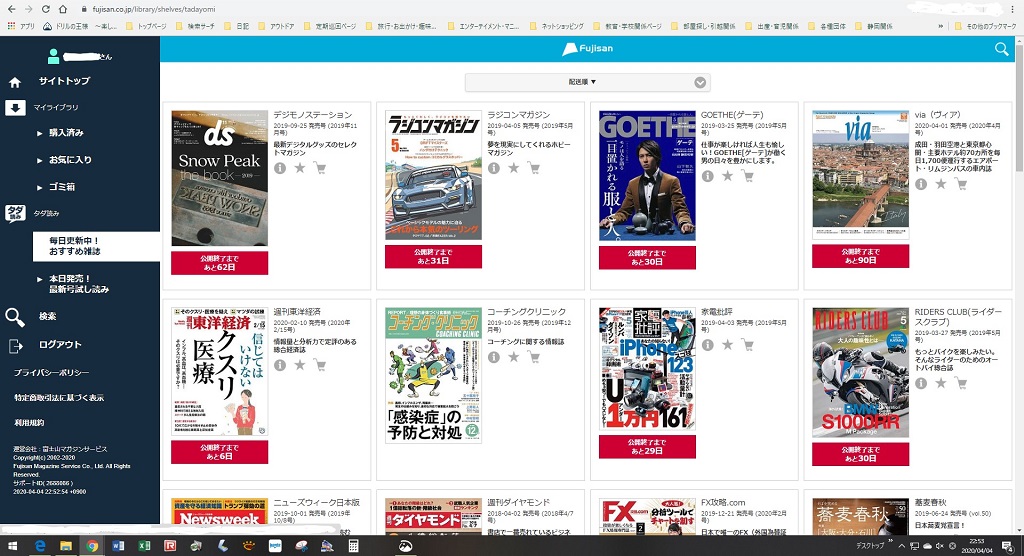This screenshot has width=1024, height=556.
Task: Open info icon for 週刊東洋経済
Action: click(x=280, y=365)
